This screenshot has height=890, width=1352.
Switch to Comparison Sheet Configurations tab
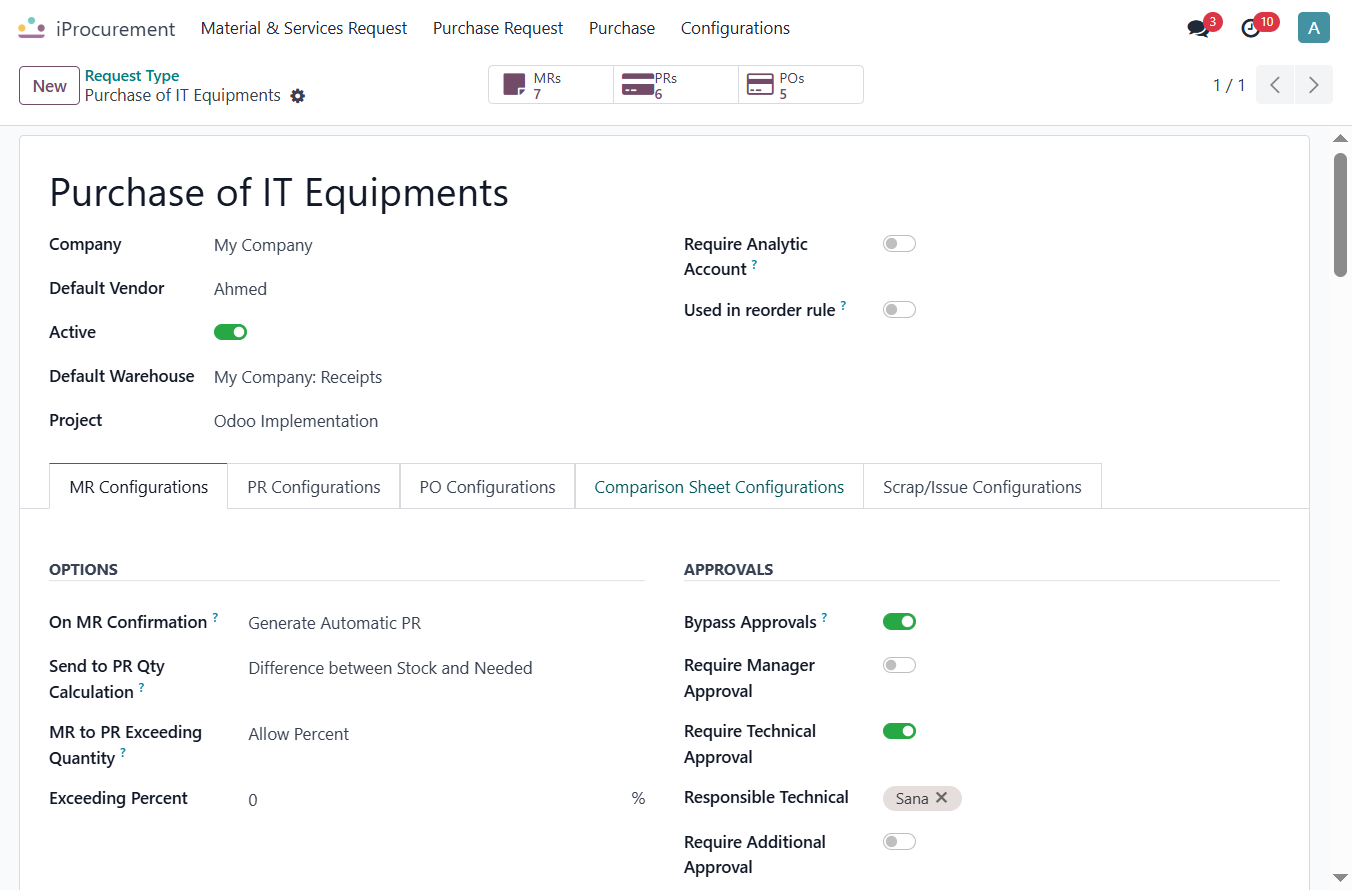719,487
